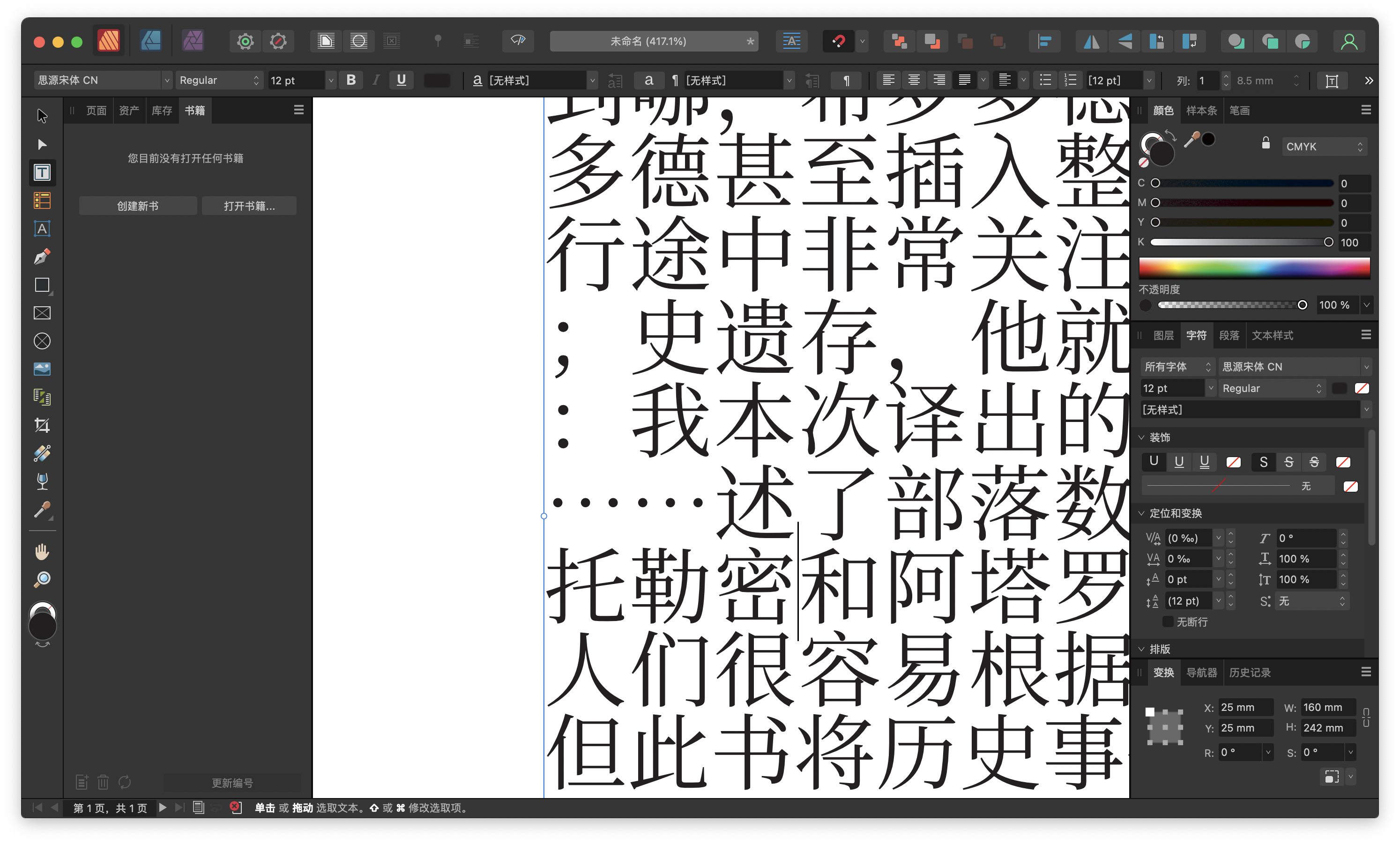Collapse the 定位和变换 section
The width and height of the screenshot is (1400, 843).
[x=1141, y=513]
